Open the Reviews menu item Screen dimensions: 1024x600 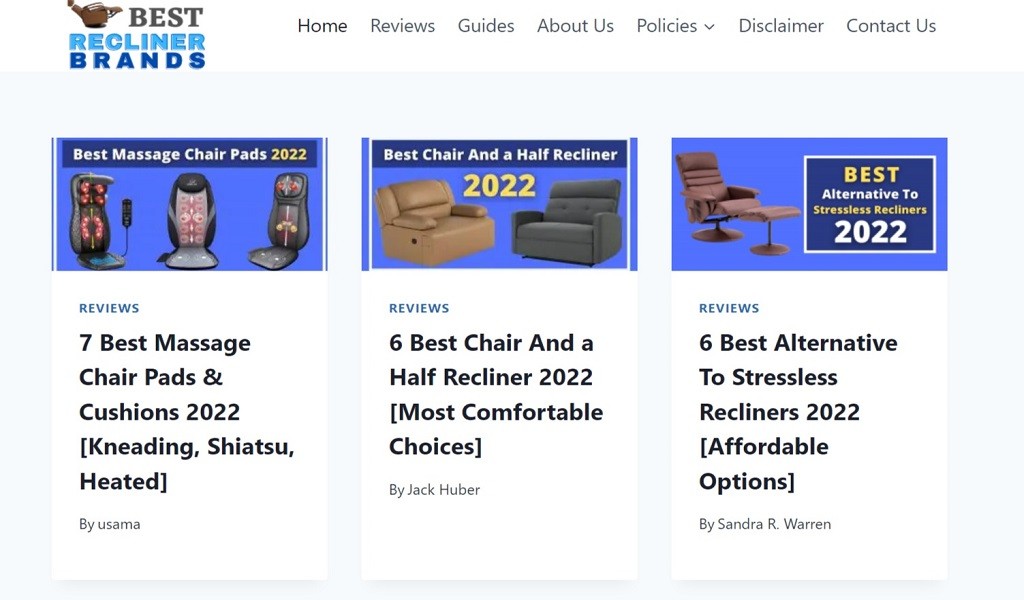[x=402, y=26]
